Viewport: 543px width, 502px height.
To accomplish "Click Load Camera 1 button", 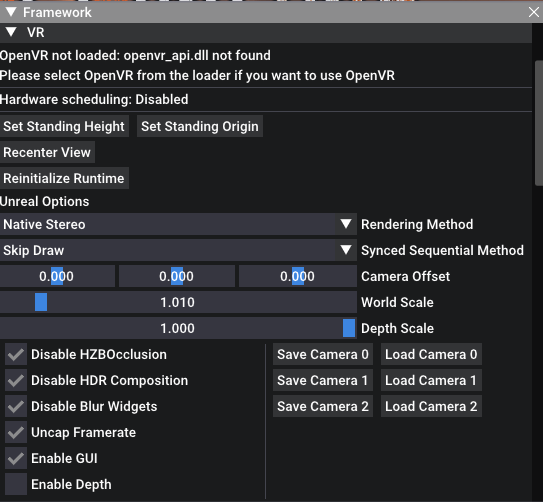I will click(431, 380).
